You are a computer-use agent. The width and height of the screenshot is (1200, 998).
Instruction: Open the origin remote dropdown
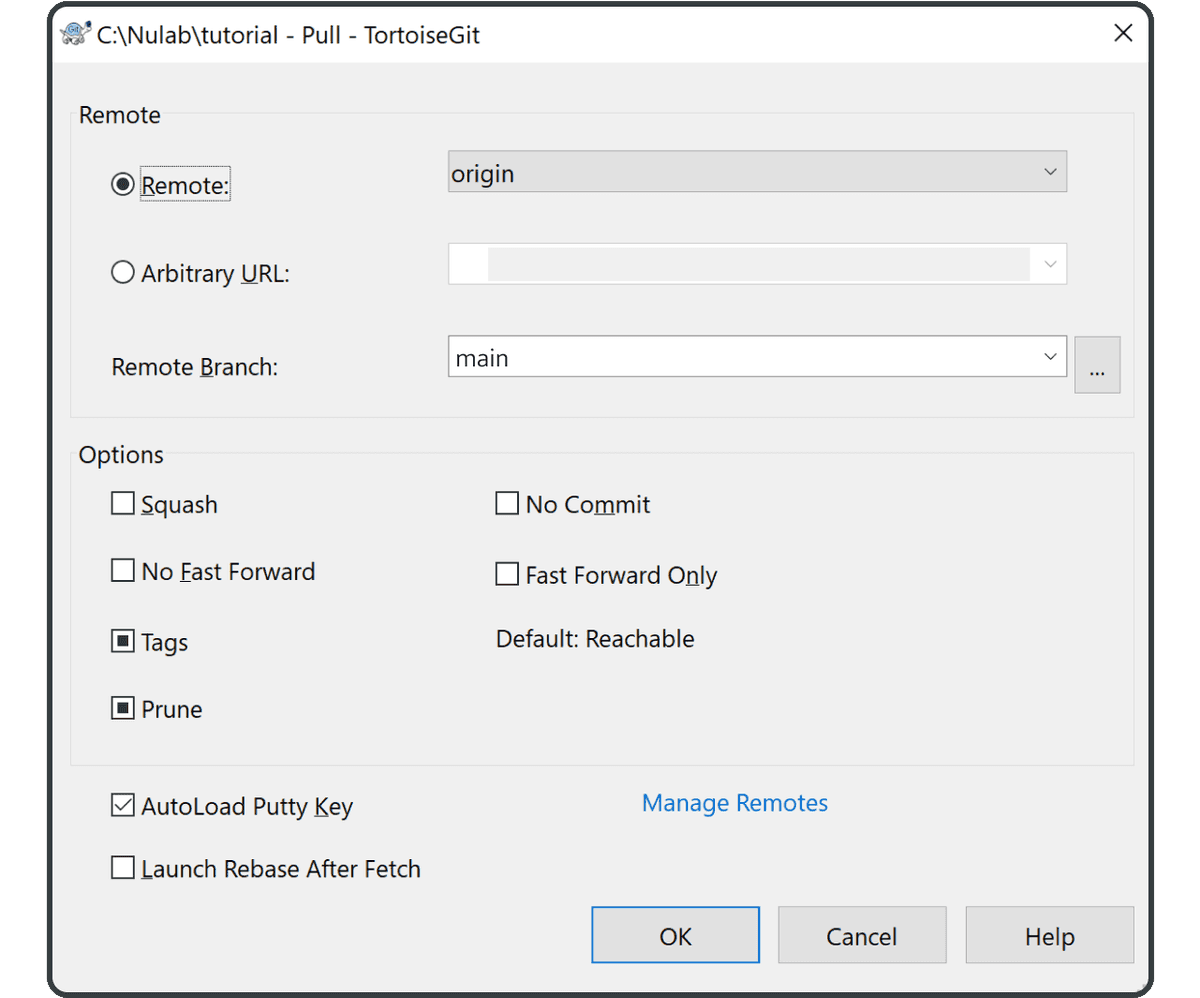[x=1050, y=171]
